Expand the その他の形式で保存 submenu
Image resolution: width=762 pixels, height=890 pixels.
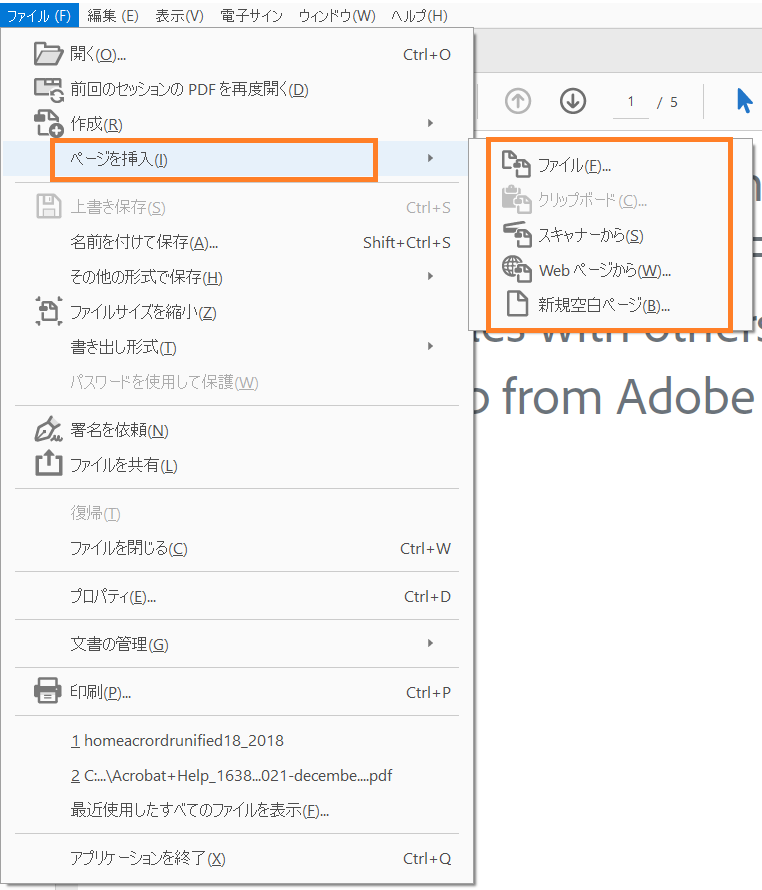pyautogui.click(x=430, y=278)
